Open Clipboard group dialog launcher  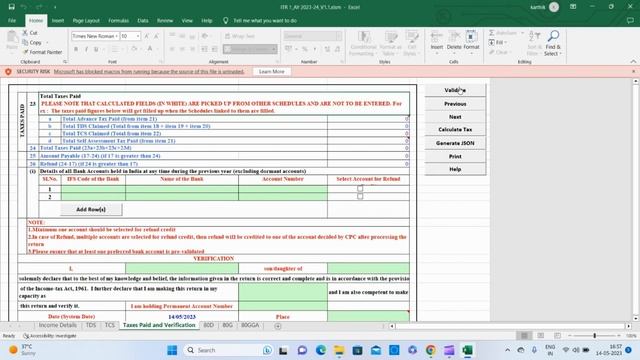(65, 62)
